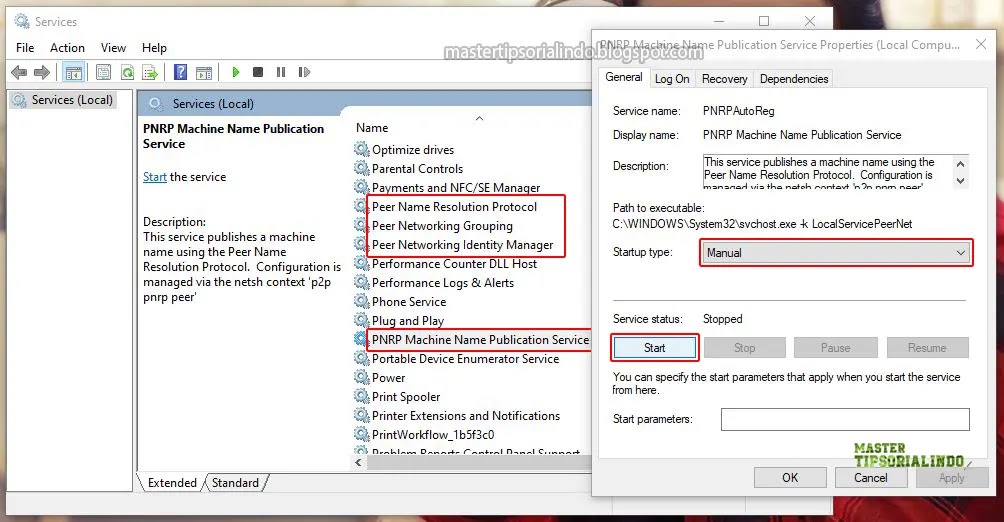Click the 'PNRPAutoReg' service name value
The image size is (1004, 522).
[x=738, y=111]
